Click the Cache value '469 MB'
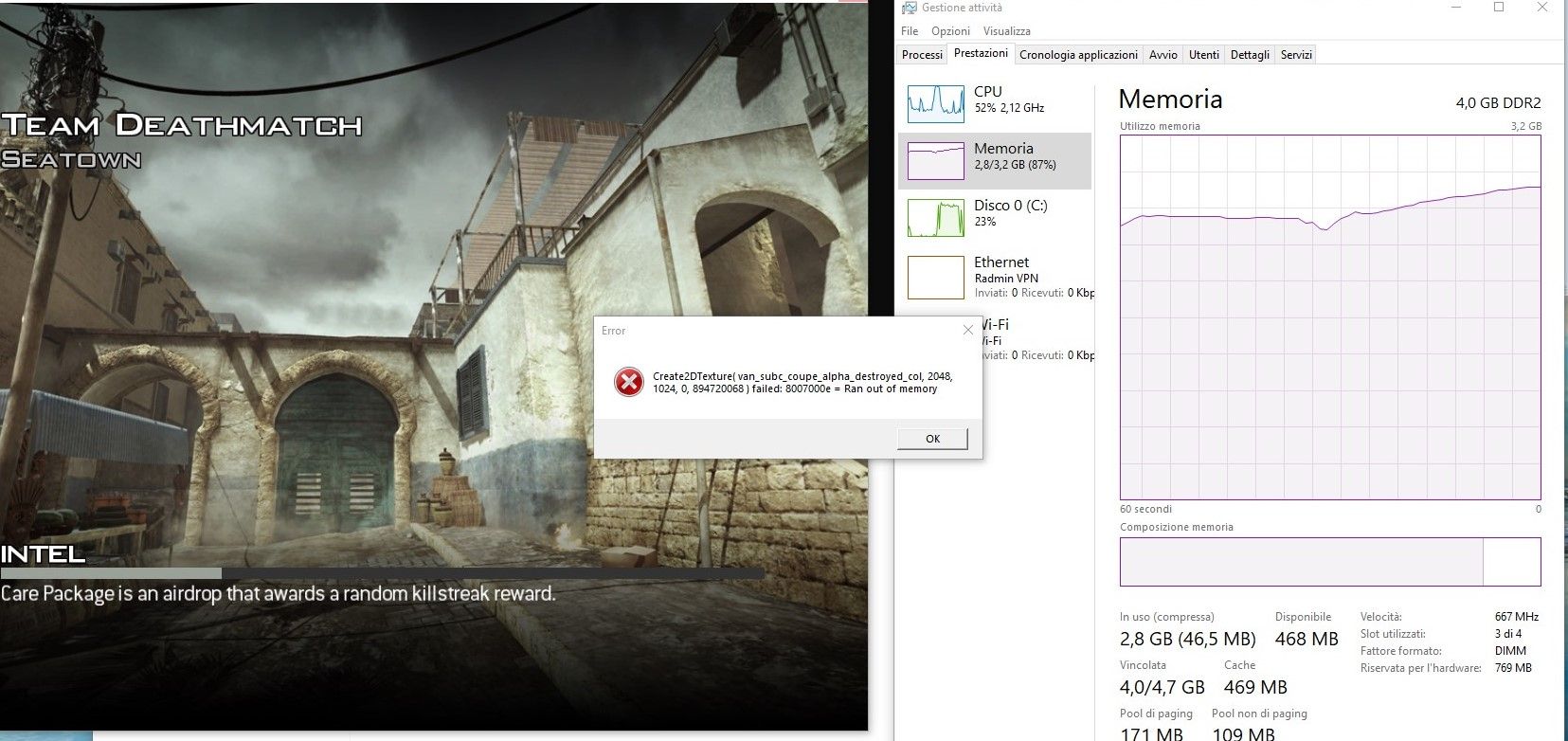 pyautogui.click(x=1255, y=687)
